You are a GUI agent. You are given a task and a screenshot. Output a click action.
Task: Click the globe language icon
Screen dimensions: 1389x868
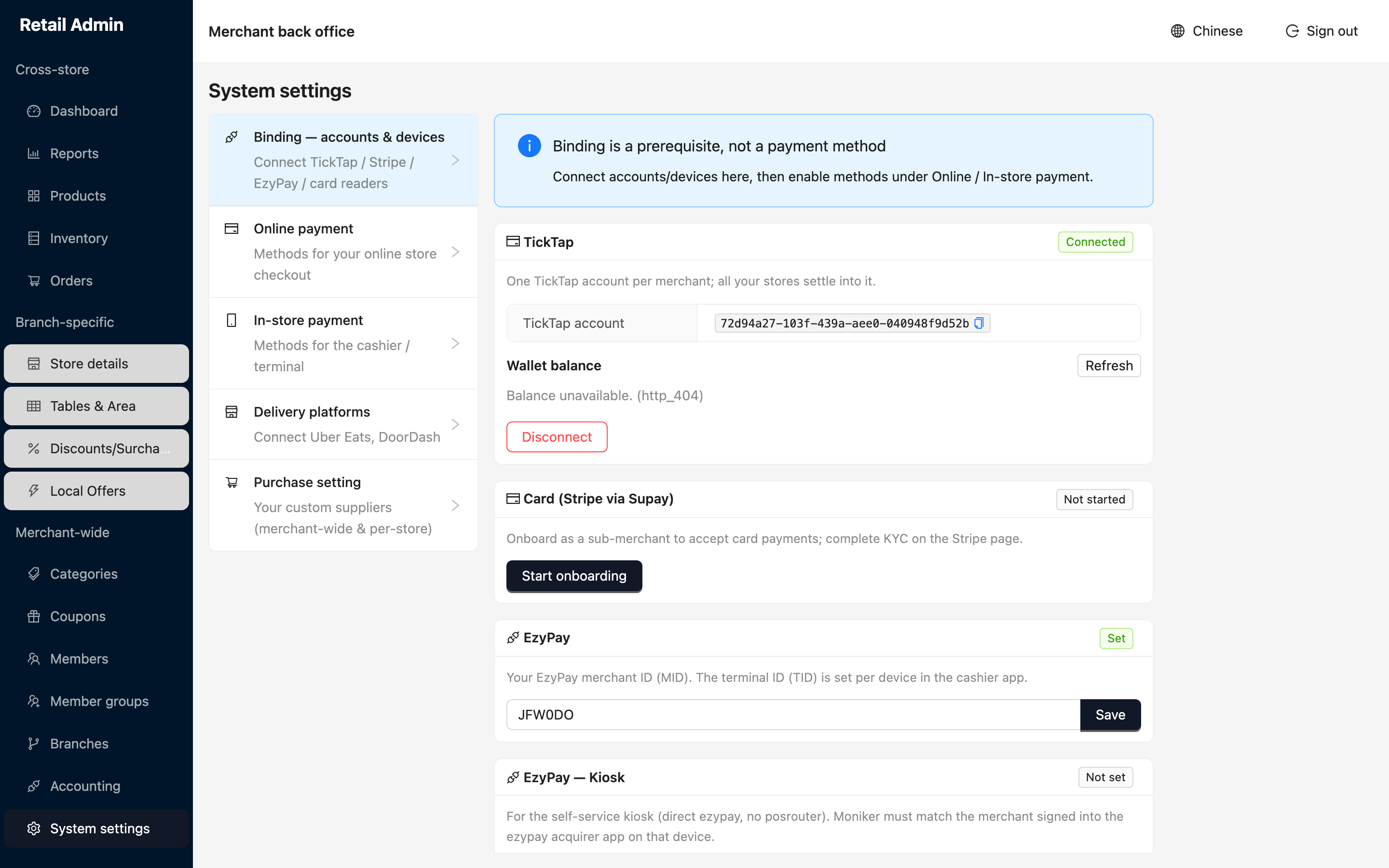click(1178, 31)
